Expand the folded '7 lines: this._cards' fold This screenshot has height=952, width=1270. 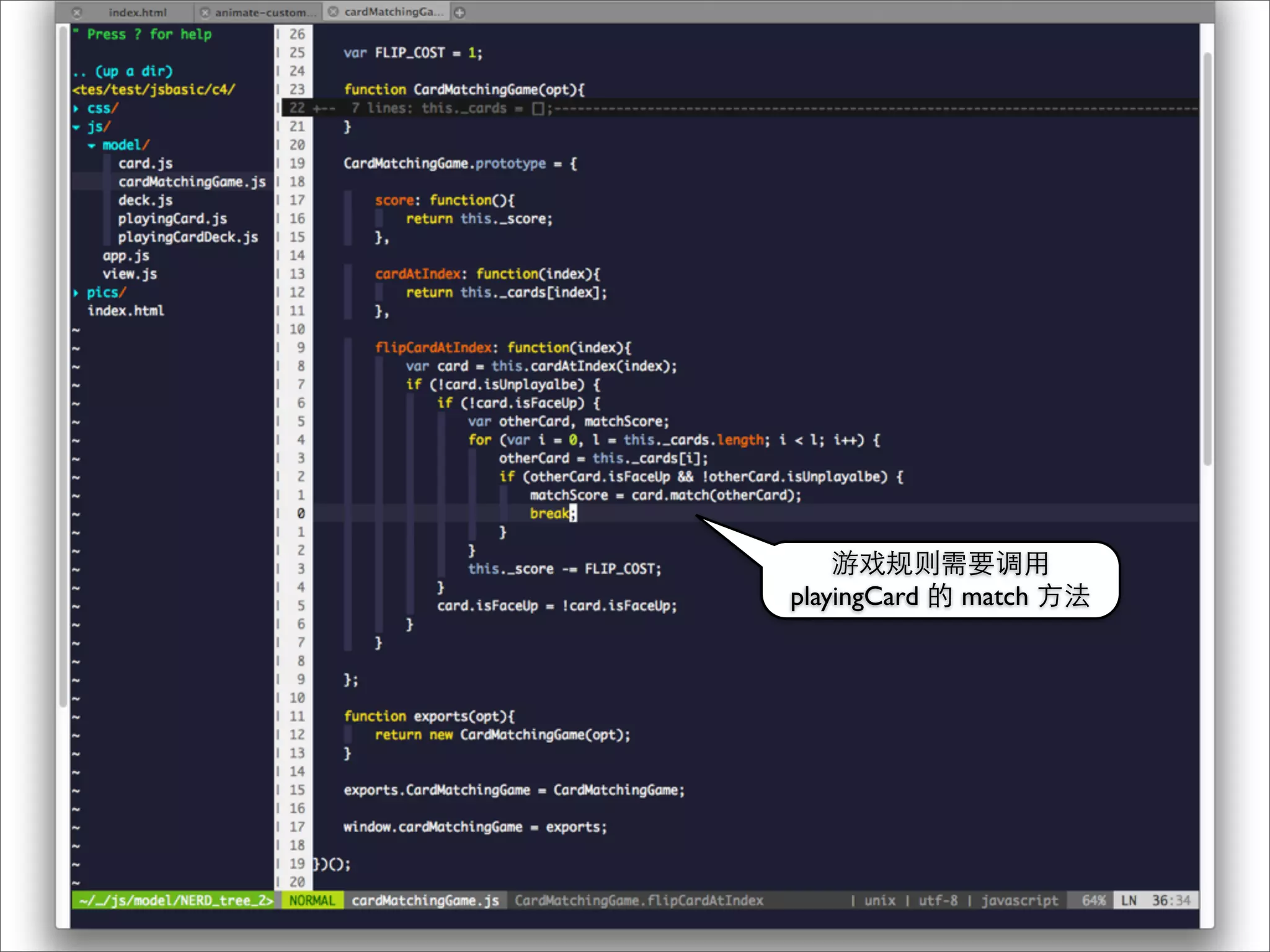coord(756,108)
